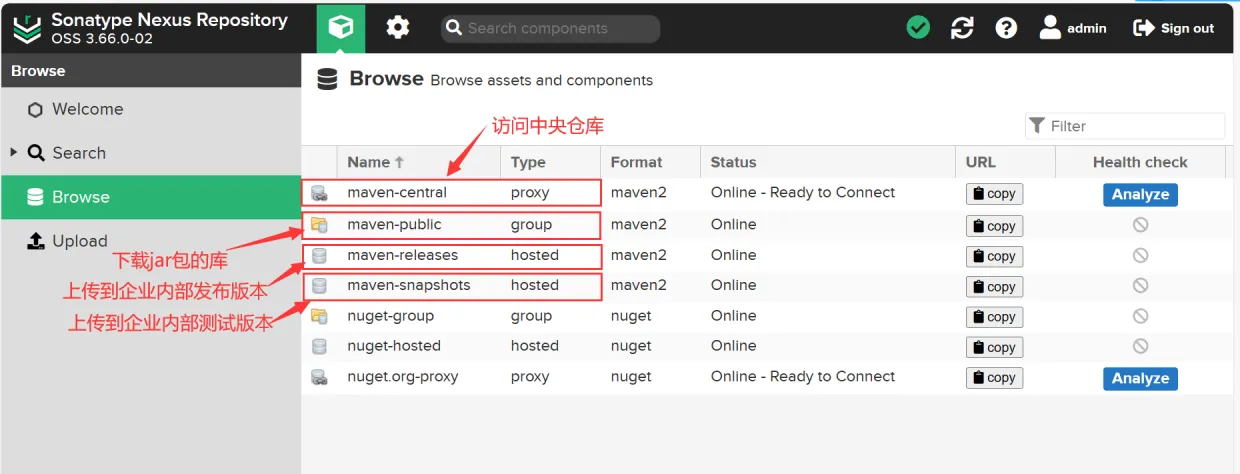Focus the Search components field
The height and width of the screenshot is (474, 1240).
point(550,28)
